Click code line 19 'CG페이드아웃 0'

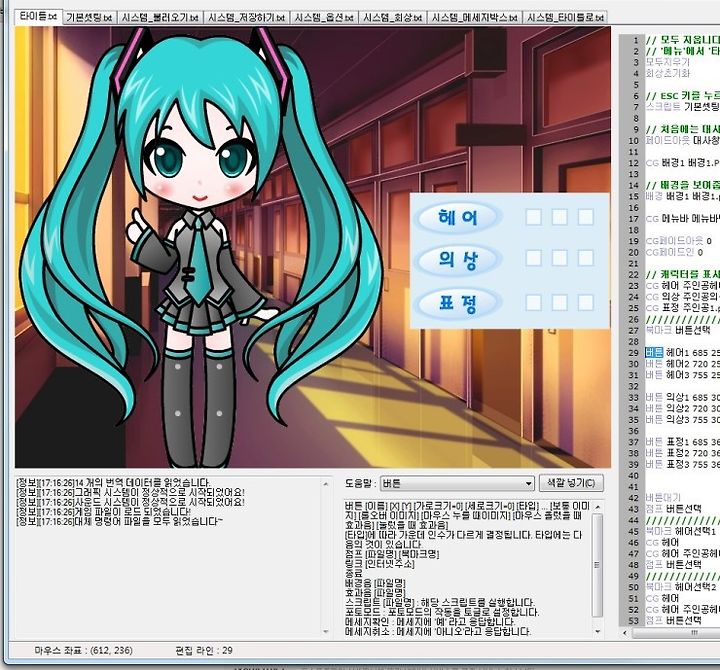coord(679,241)
